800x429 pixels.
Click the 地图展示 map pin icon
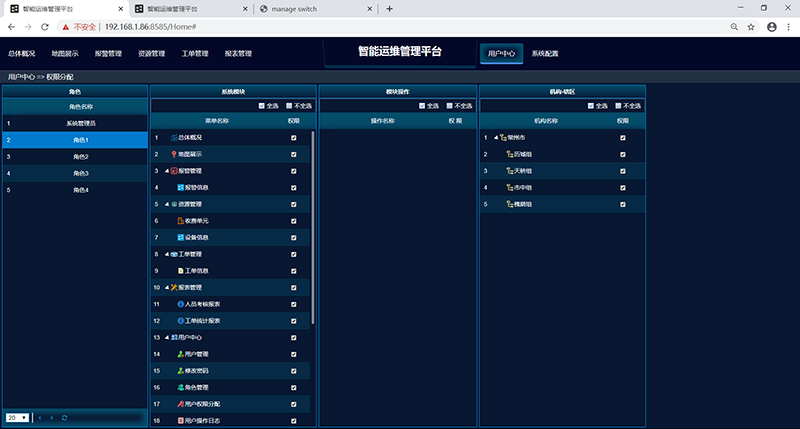click(x=174, y=154)
